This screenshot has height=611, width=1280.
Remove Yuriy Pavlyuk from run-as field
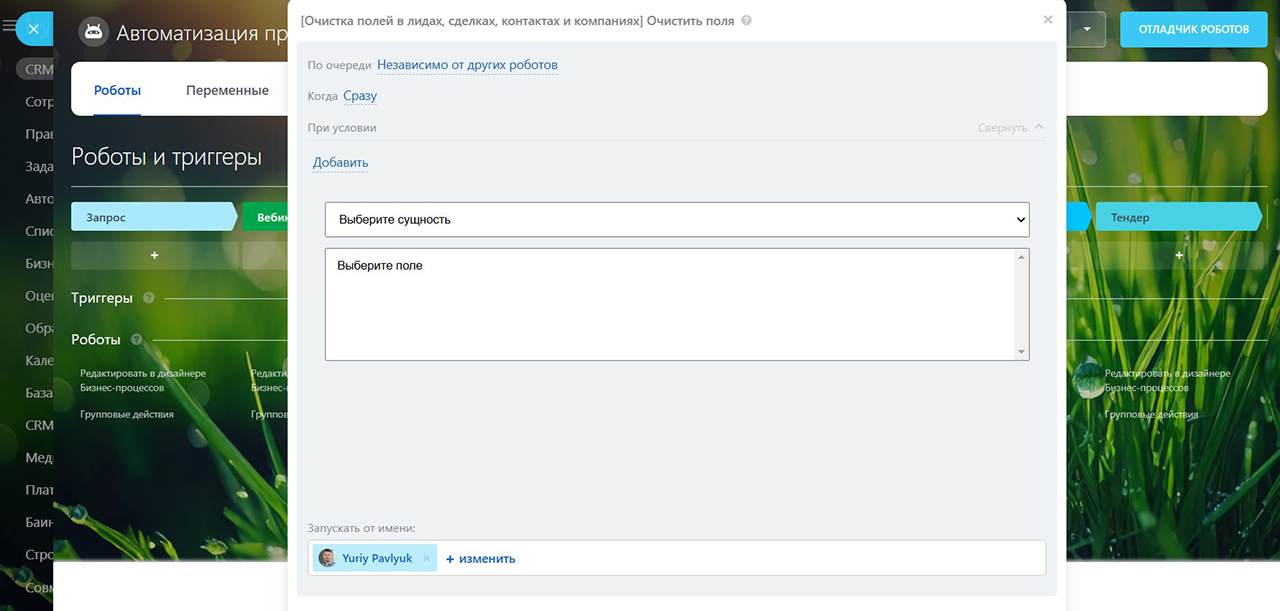[x=426, y=558]
